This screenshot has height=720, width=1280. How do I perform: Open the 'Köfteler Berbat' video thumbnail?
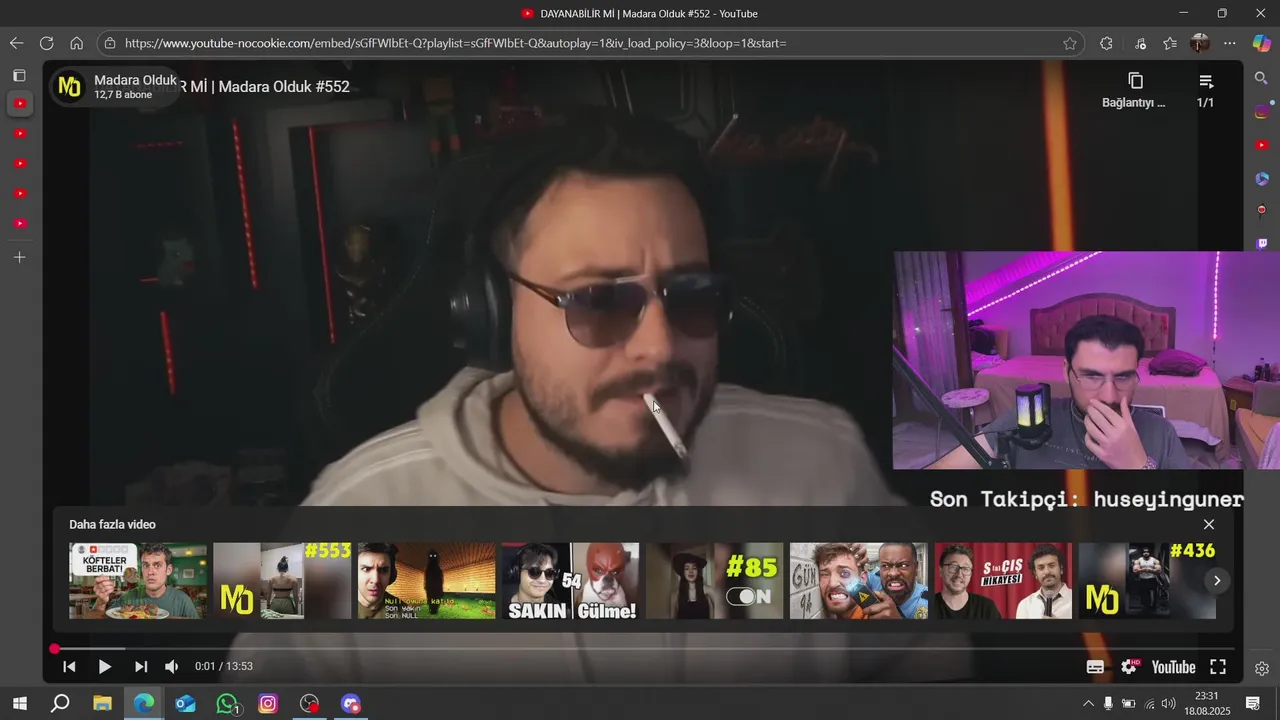(138, 581)
